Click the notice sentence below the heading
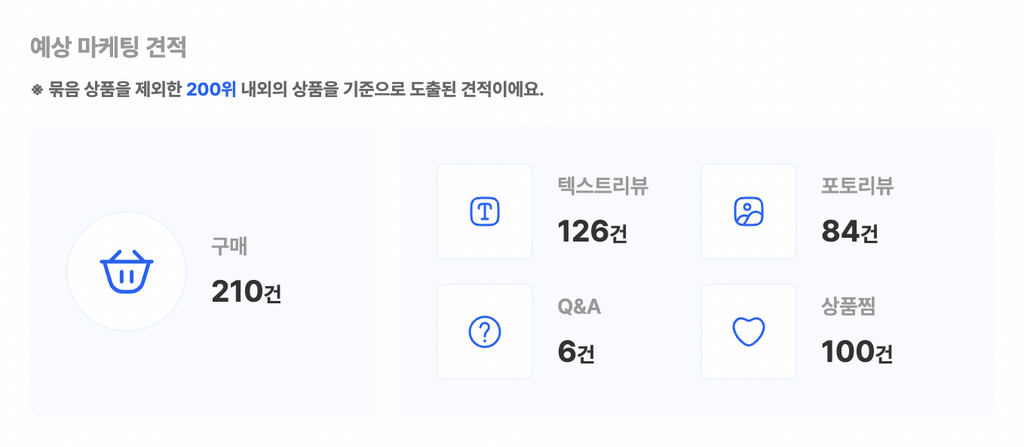 (287, 90)
